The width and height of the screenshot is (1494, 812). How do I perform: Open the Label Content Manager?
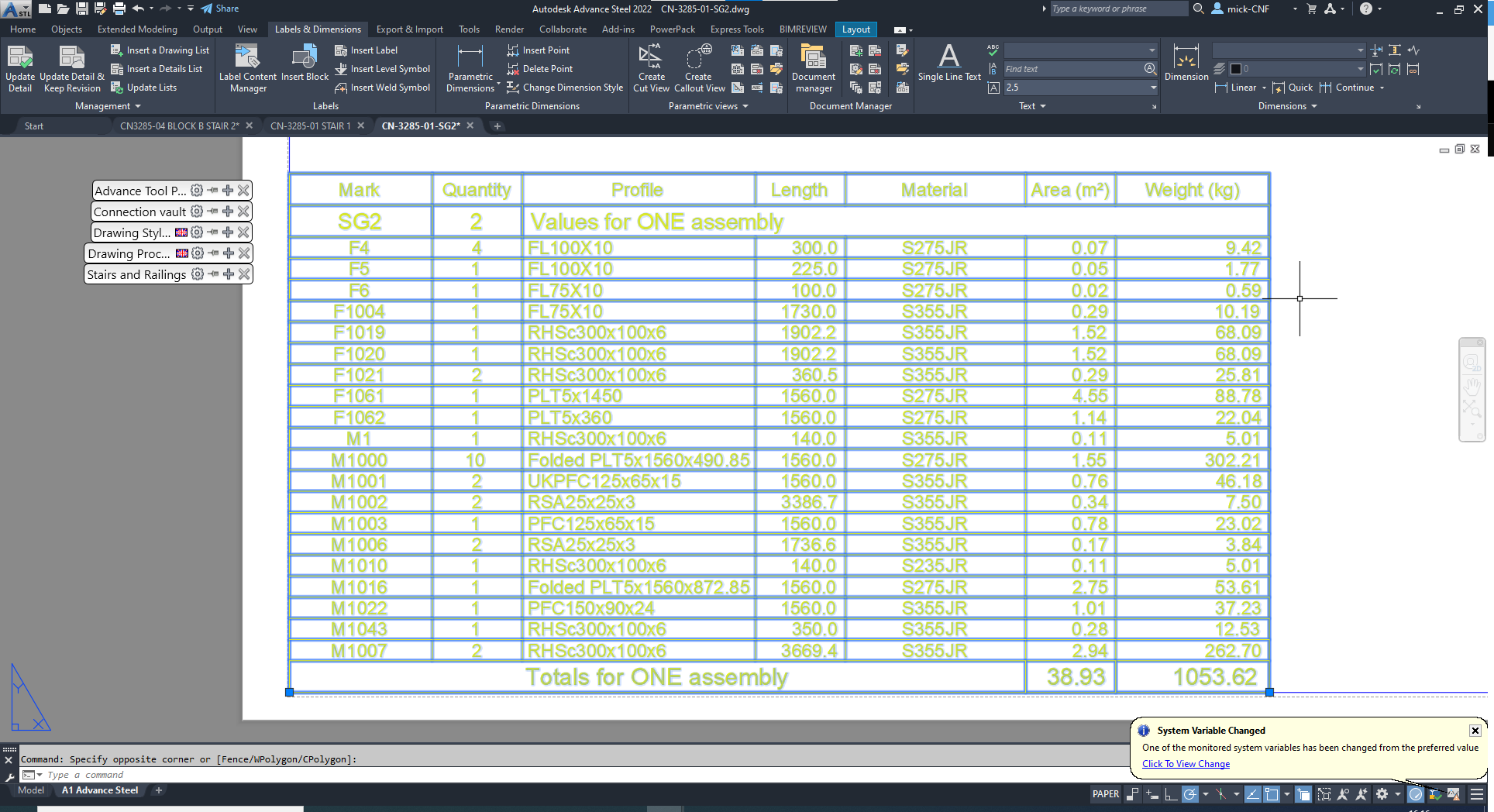(x=247, y=68)
